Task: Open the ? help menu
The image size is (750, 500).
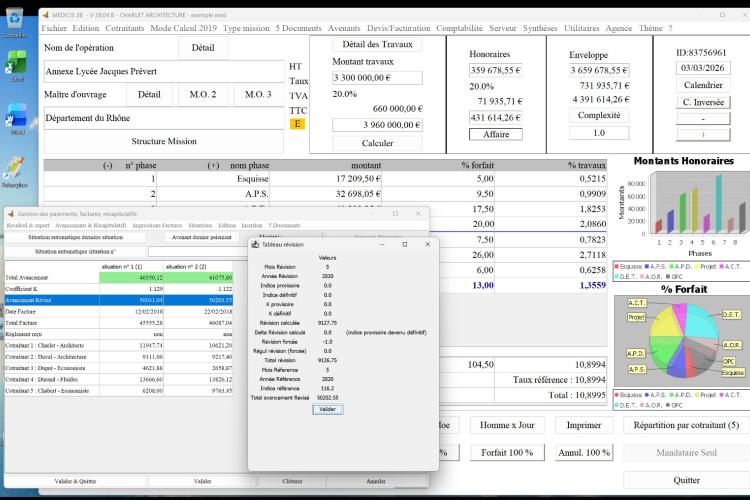Action: [x=670, y=28]
